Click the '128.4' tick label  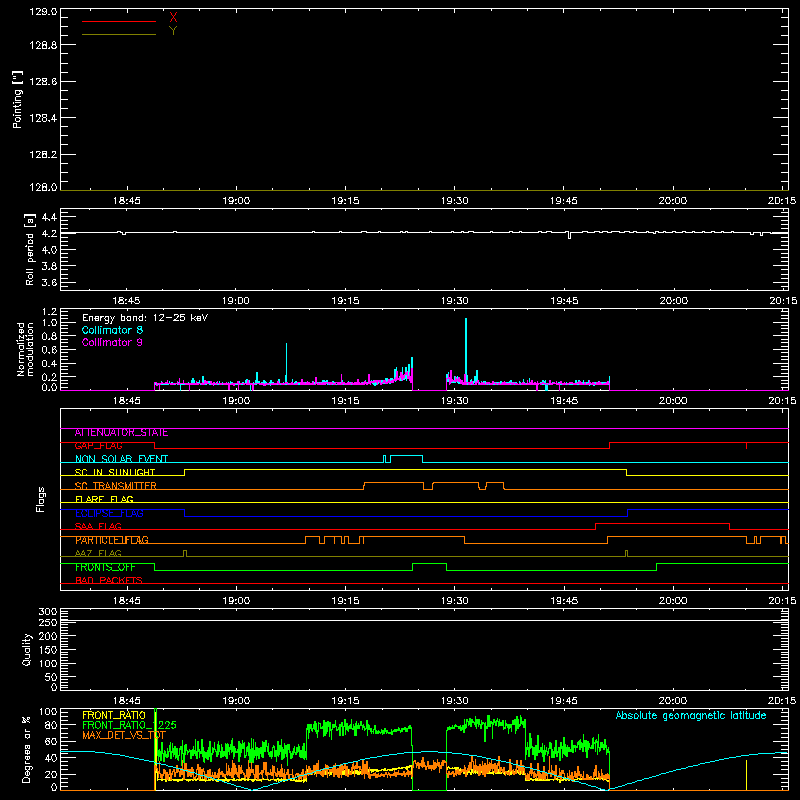click(43, 118)
